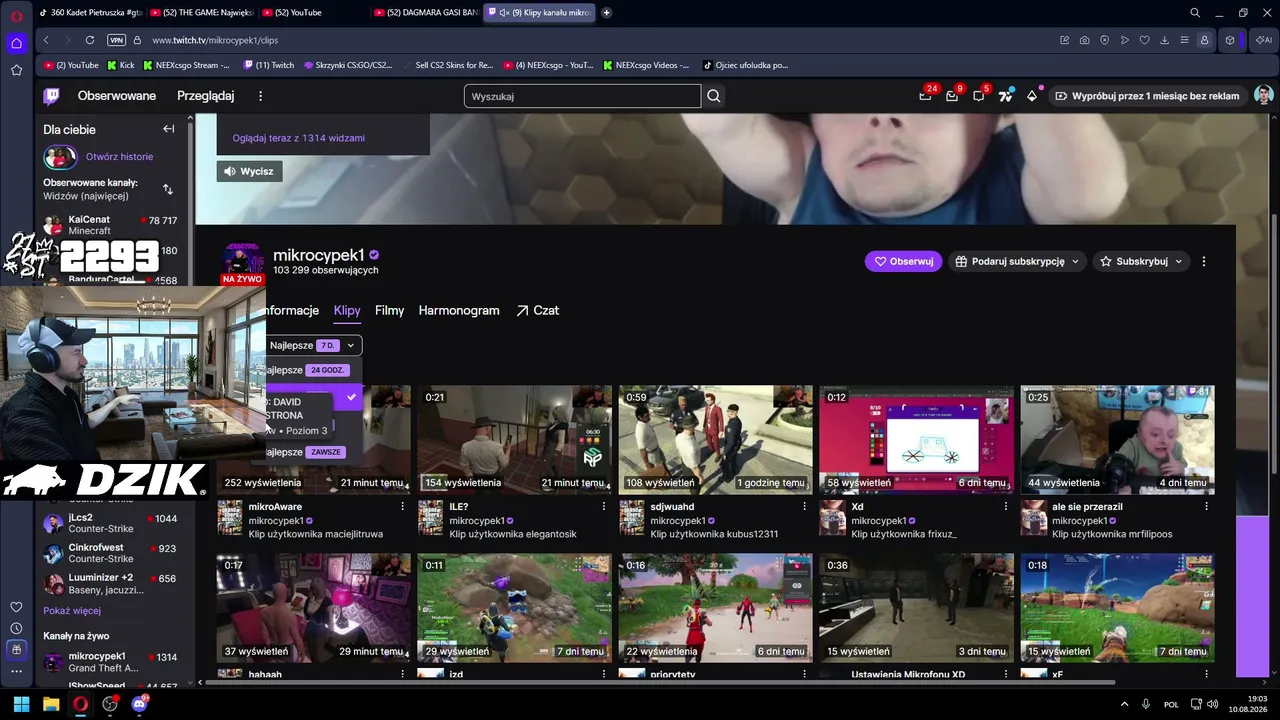
Task: Open Kick bookmark in bookmarks bar
Action: (x=120, y=65)
